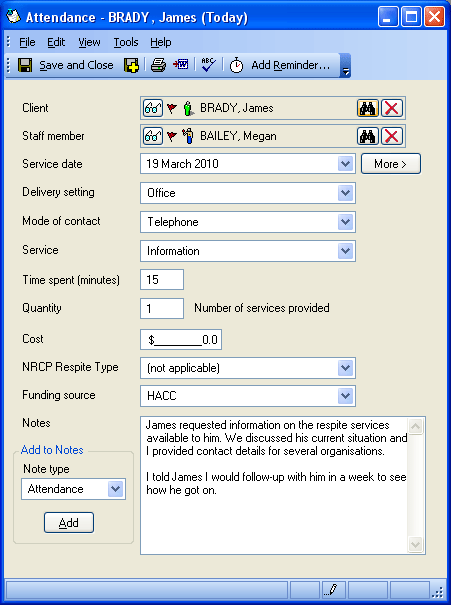Click the Cost input field

tap(181, 340)
